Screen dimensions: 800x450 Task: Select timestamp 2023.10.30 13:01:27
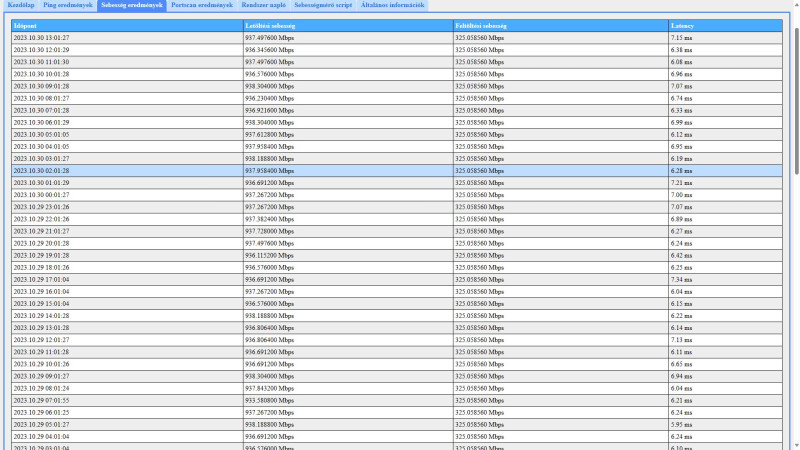(41, 38)
